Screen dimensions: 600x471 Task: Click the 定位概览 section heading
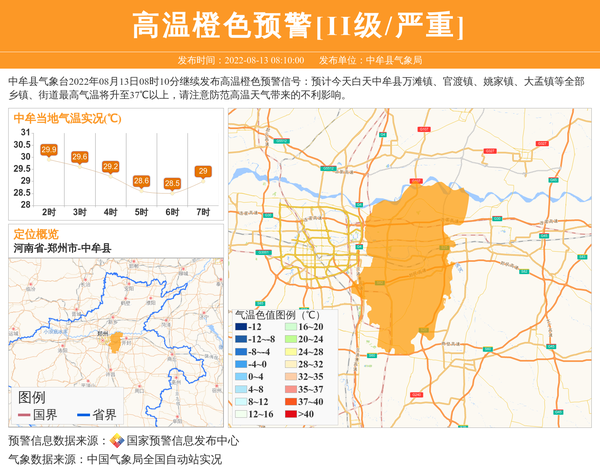(x=36, y=233)
